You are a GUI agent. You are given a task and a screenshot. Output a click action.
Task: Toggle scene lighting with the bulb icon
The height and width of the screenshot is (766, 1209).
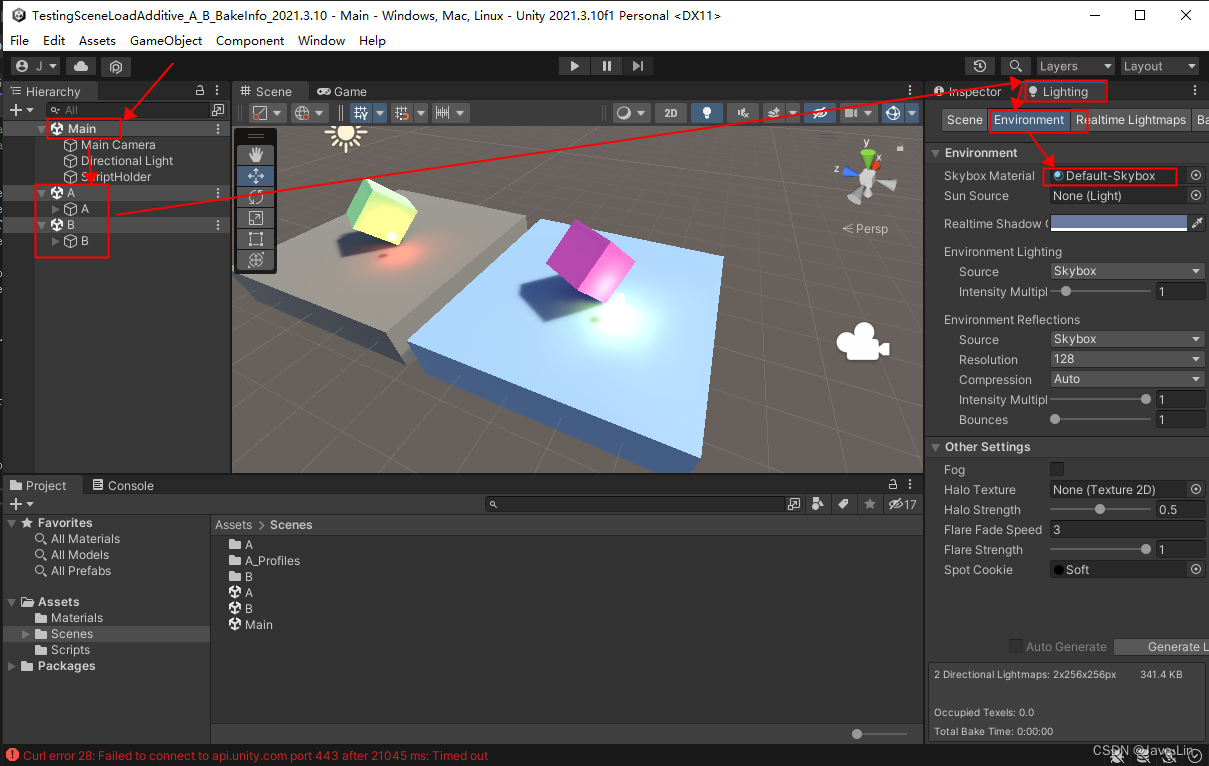click(707, 112)
